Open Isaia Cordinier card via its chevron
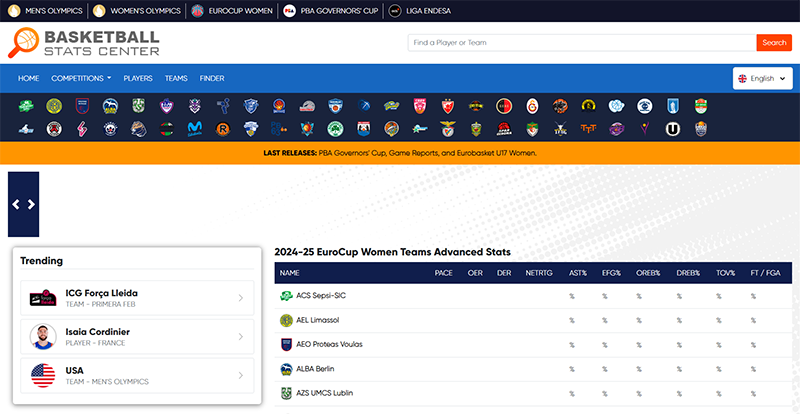Image resolution: width=800 pixels, height=414 pixels. click(x=241, y=336)
